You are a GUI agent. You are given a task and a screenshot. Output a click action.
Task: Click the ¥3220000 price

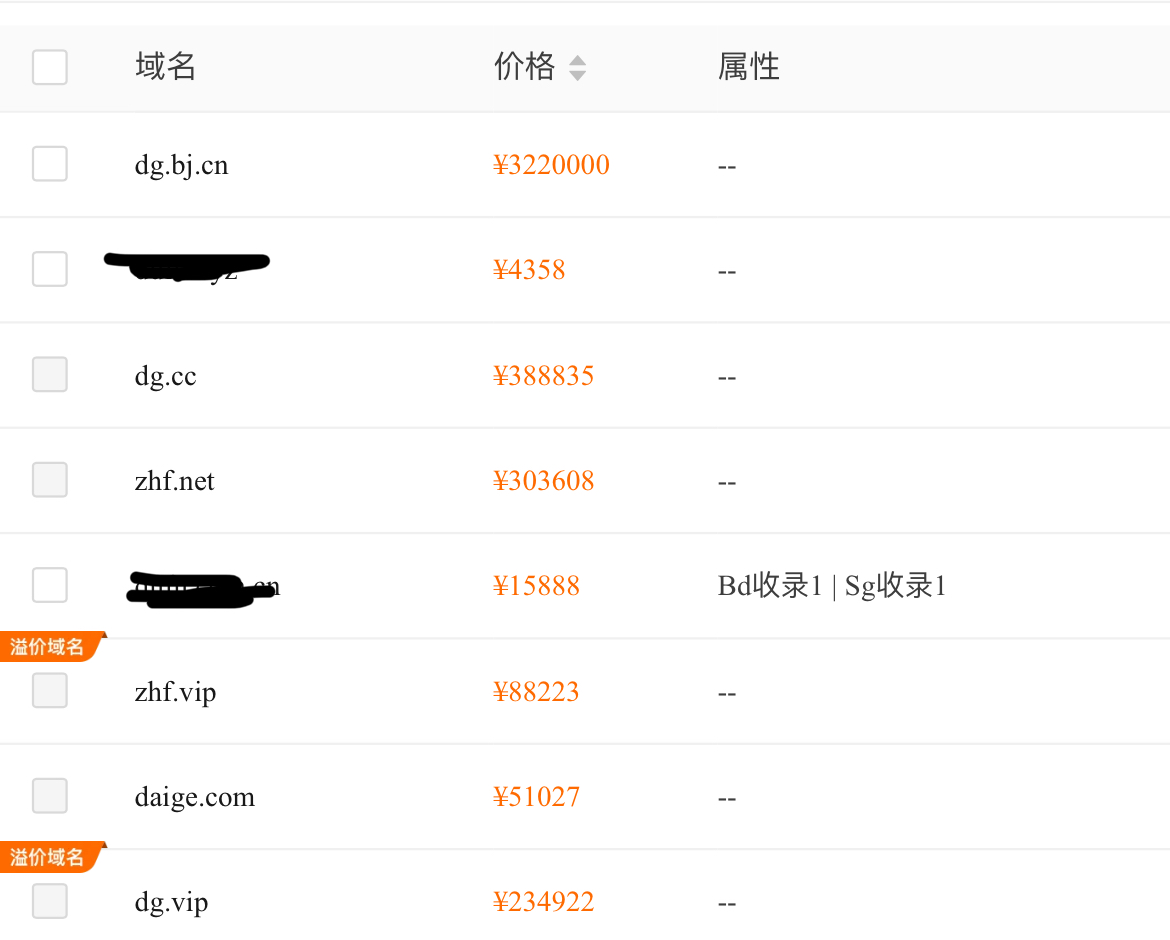coord(551,165)
